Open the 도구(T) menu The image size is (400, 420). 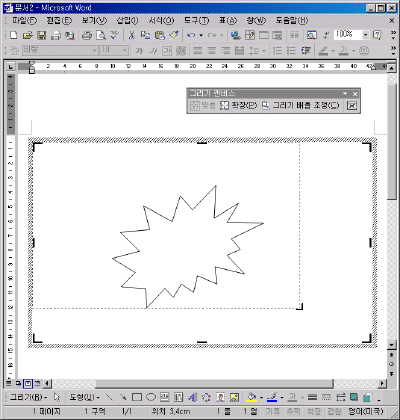tap(197, 21)
